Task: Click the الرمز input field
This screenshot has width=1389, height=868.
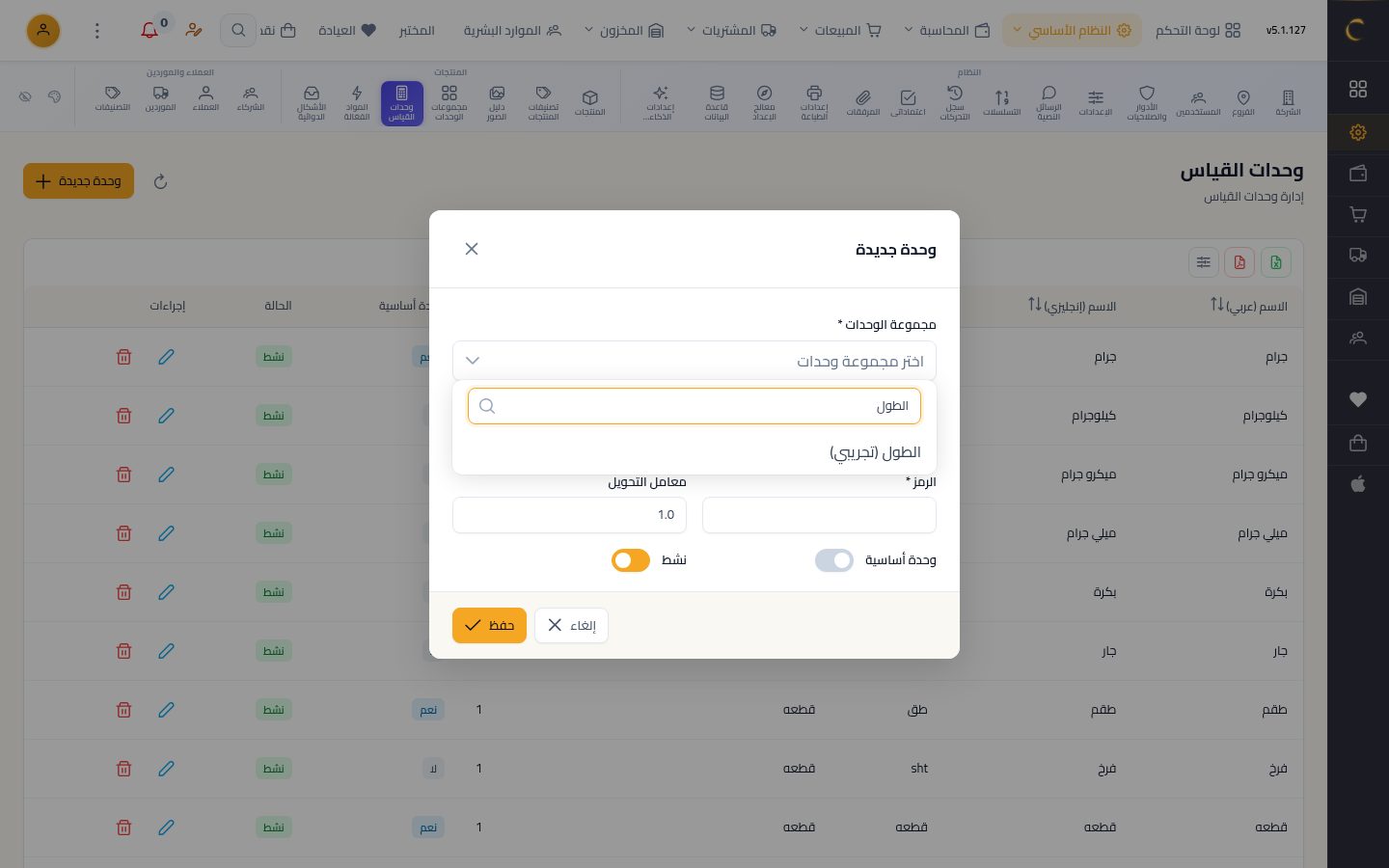Action: click(x=819, y=515)
